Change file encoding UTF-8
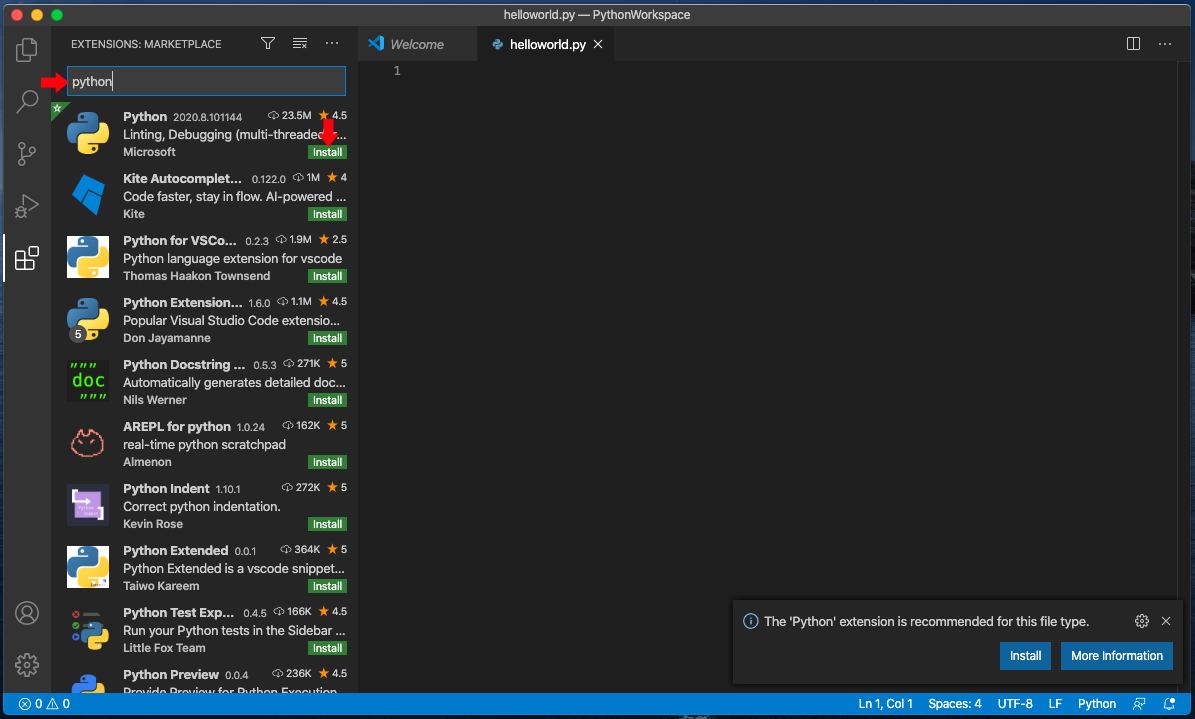Screen dimensions: 1195x719 click(x=1015, y=704)
